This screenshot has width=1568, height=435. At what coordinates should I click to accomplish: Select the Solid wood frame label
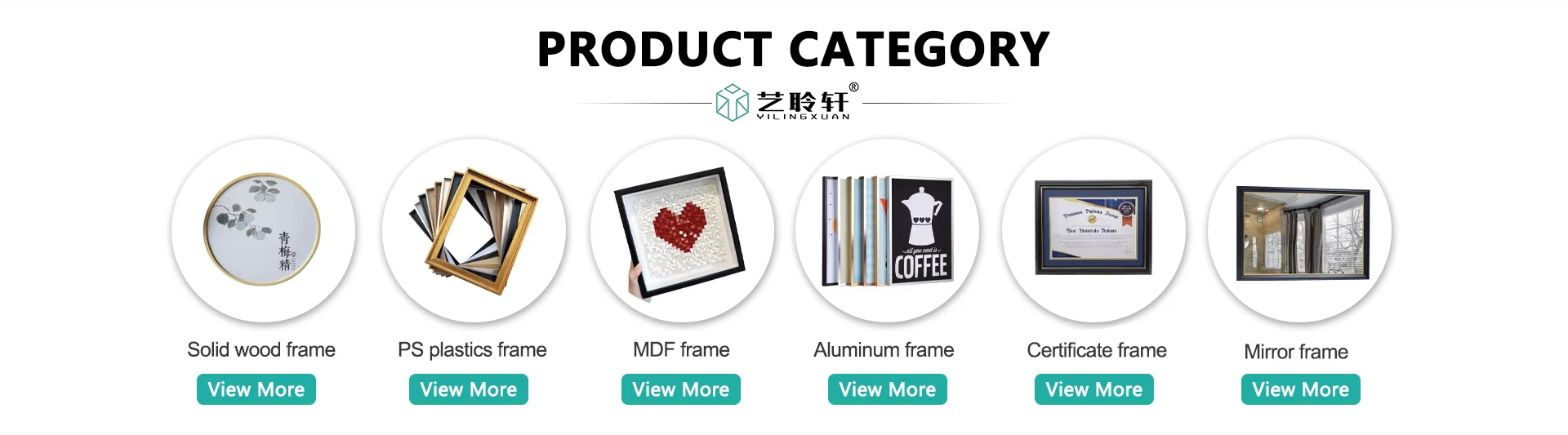261,350
